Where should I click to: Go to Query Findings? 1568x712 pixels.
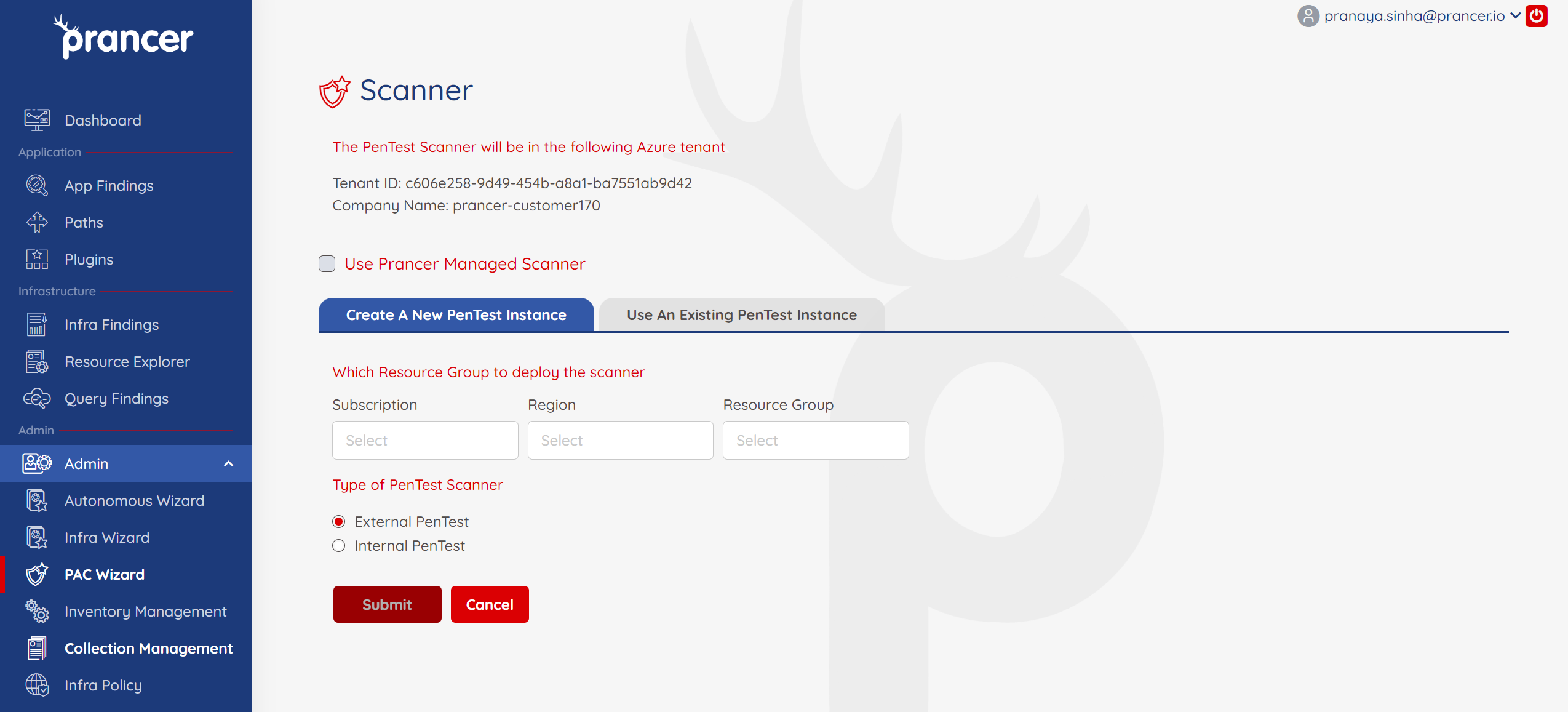pos(126,398)
